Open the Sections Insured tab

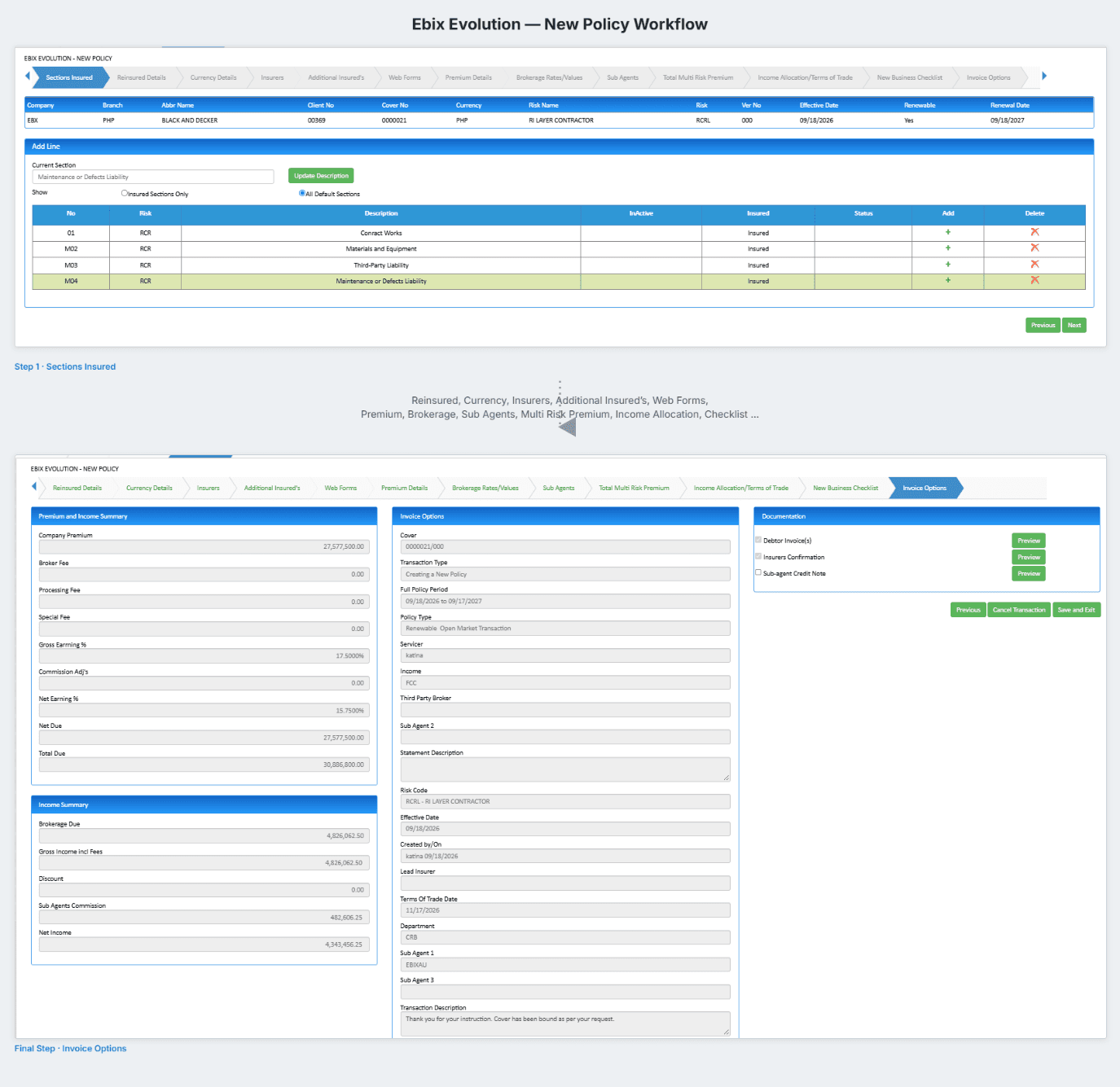[x=68, y=77]
